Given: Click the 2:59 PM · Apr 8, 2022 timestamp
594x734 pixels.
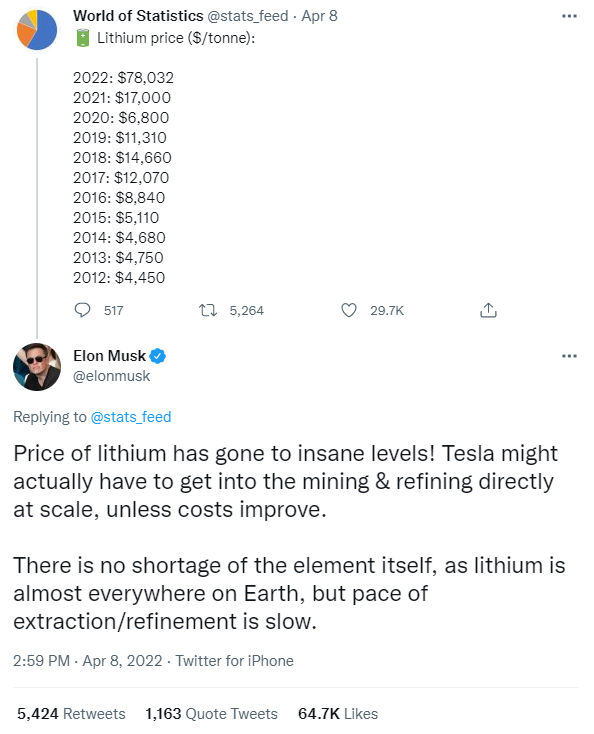Looking at the screenshot, I should pyautogui.click(x=88, y=661).
